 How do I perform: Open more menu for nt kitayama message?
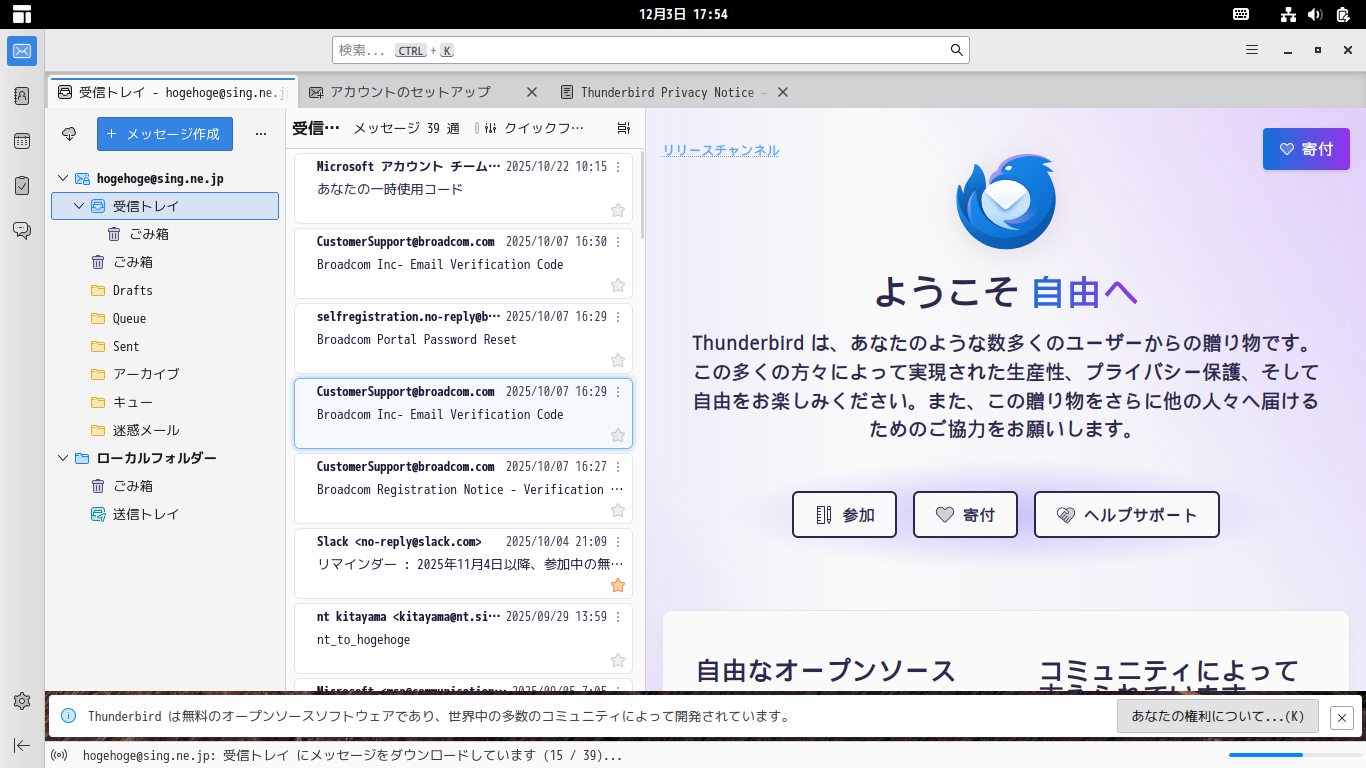tap(618, 617)
